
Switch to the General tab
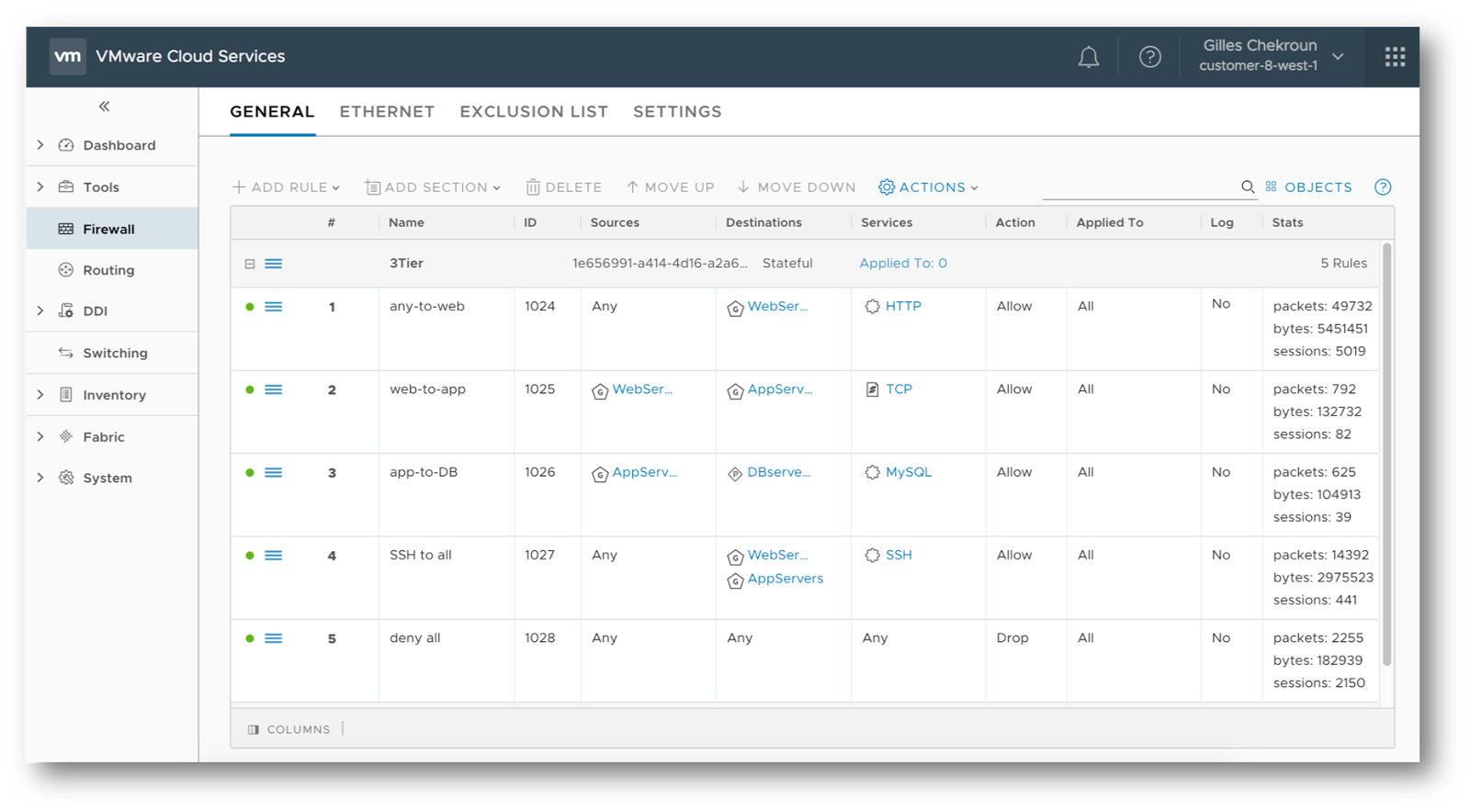(272, 112)
